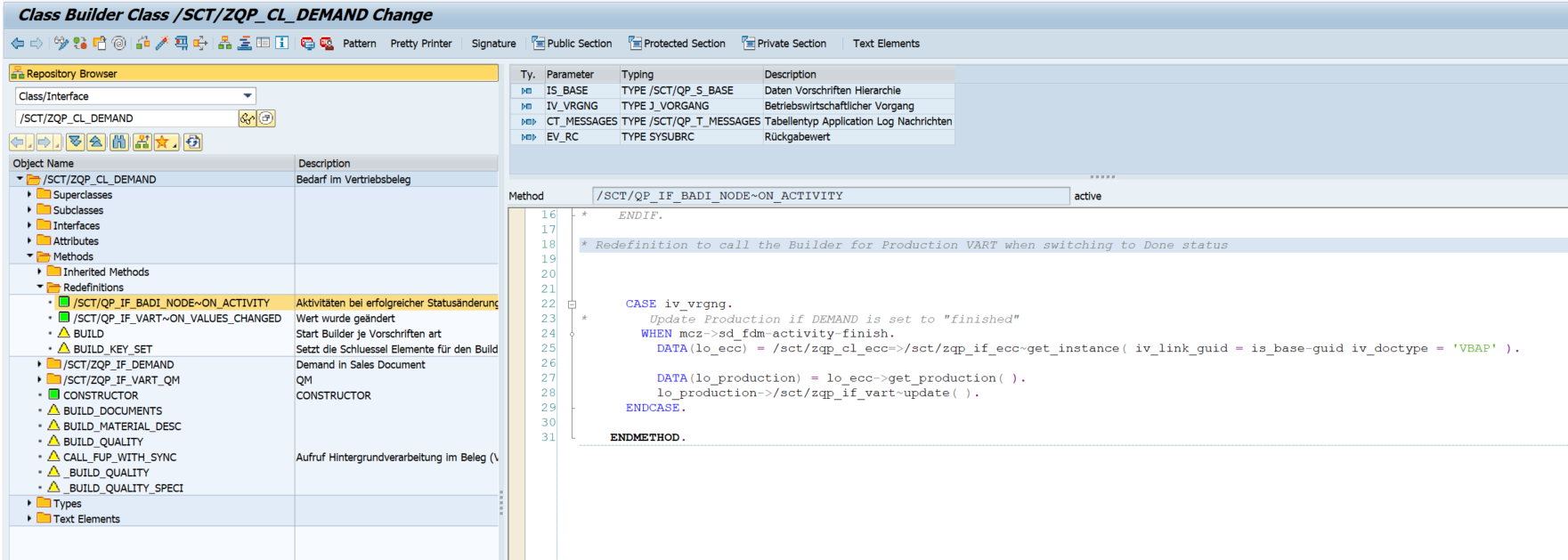This screenshot has width=1568, height=560.
Task: Click the Refresh object list icon
Action: 193,142
